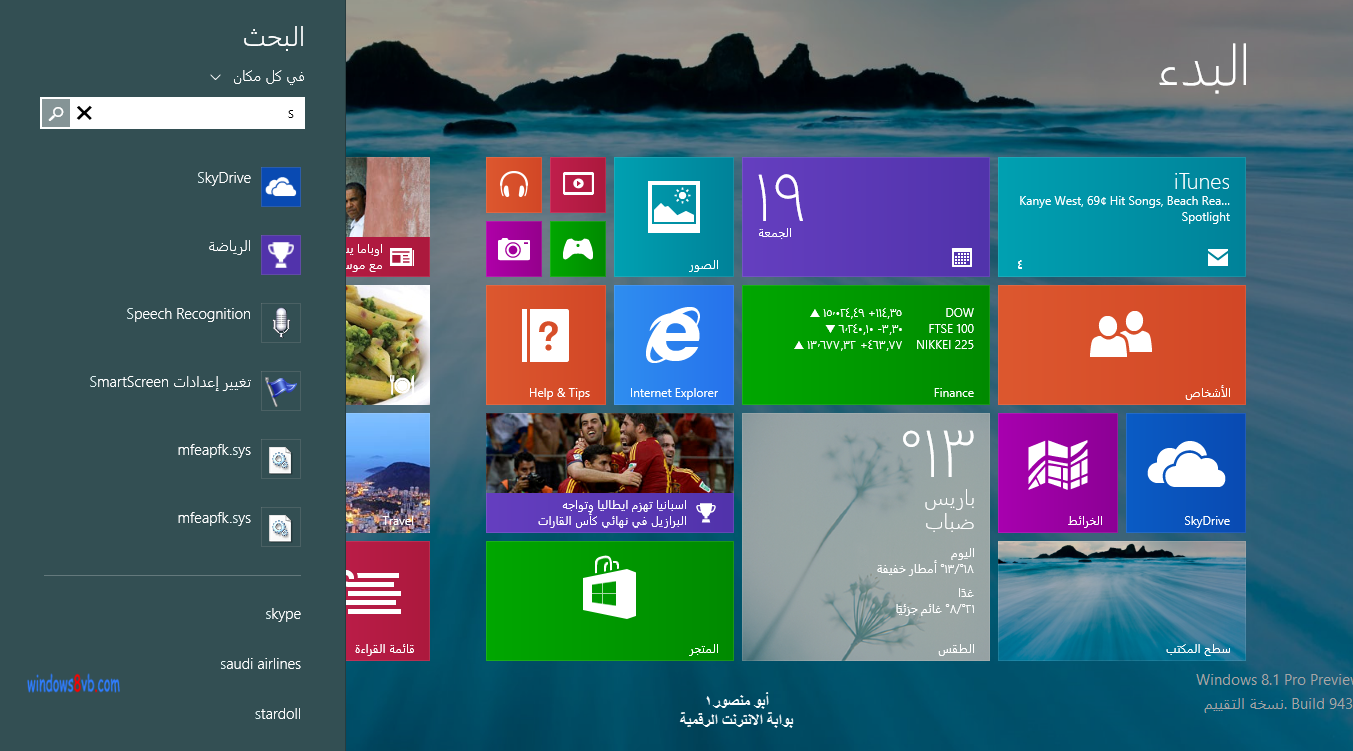Choose the saudi airlines suggestion

pos(260,664)
